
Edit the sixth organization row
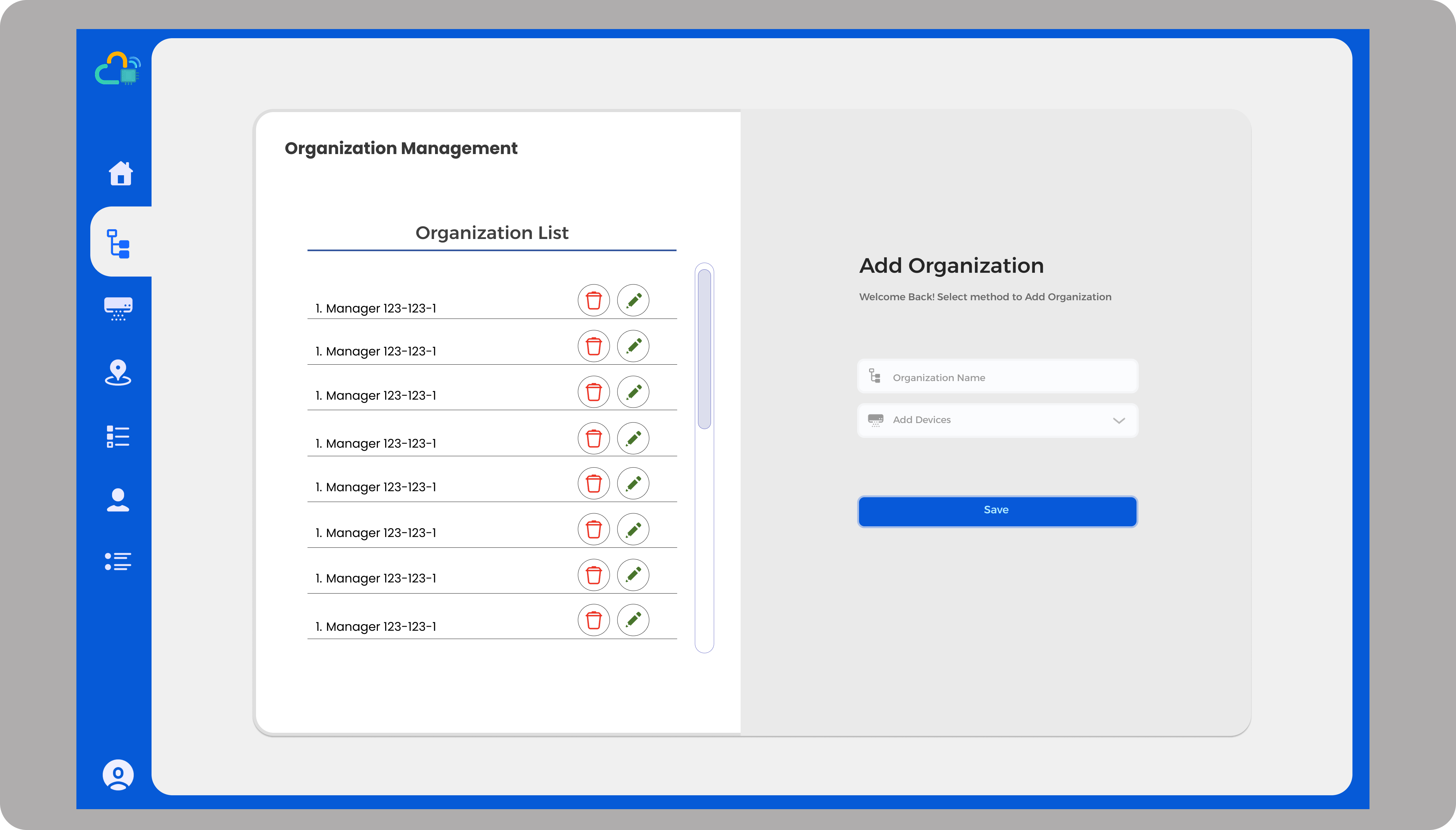click(x=633, y=529)
